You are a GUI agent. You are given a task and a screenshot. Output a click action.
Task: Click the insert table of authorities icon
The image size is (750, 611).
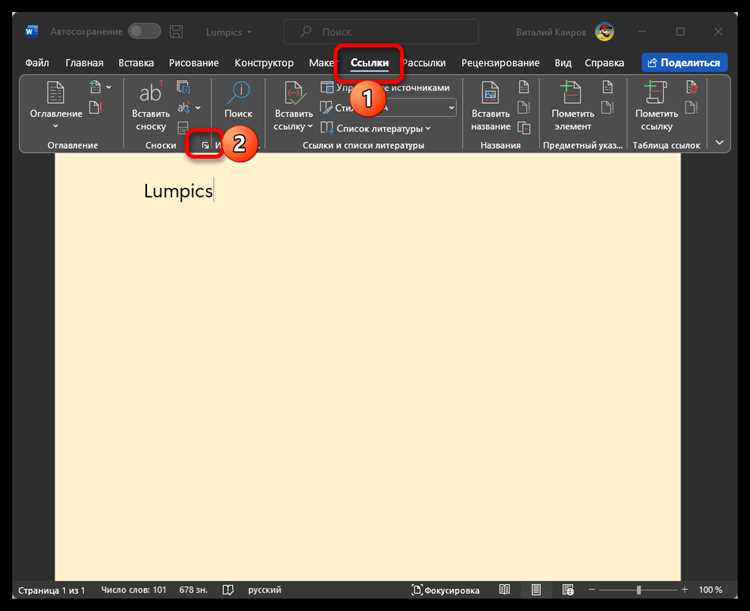coord(691,87)
